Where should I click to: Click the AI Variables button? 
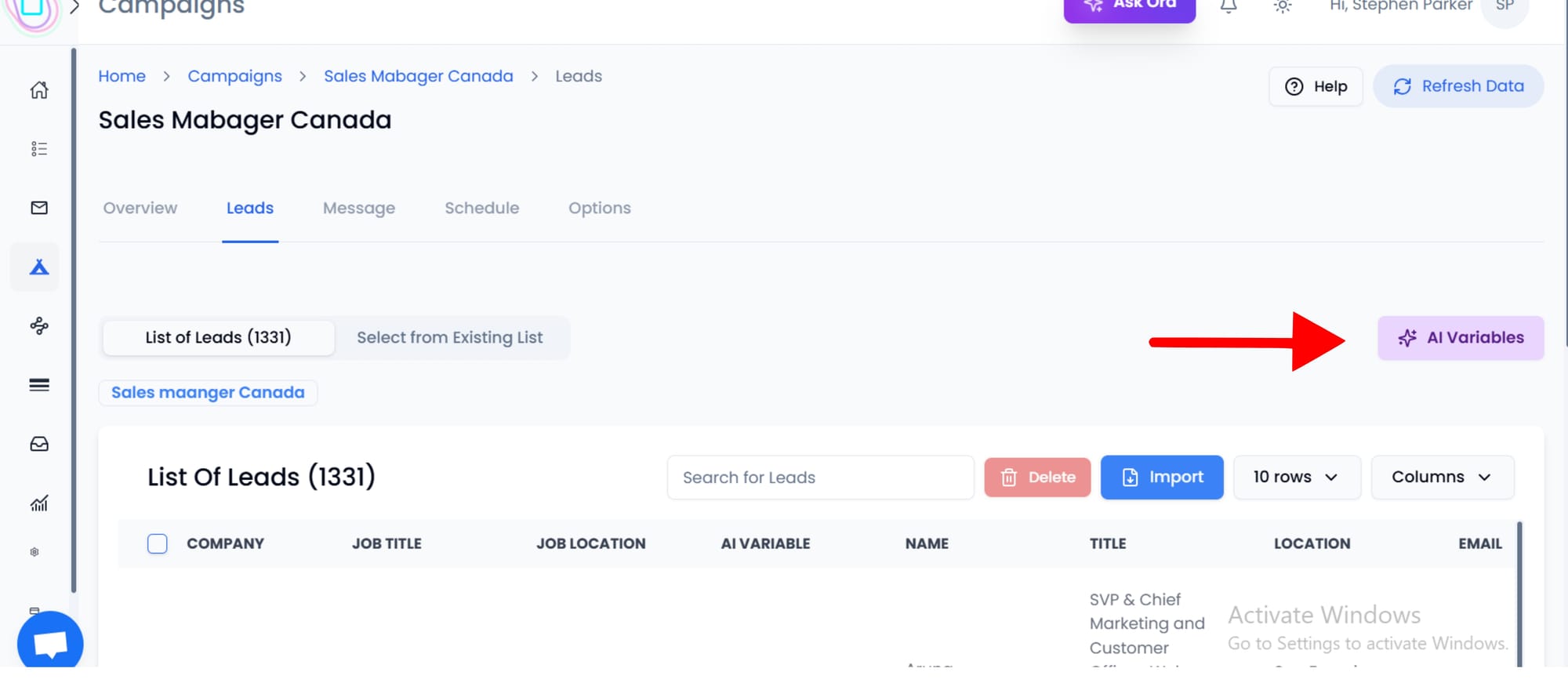click(1460, 338)
